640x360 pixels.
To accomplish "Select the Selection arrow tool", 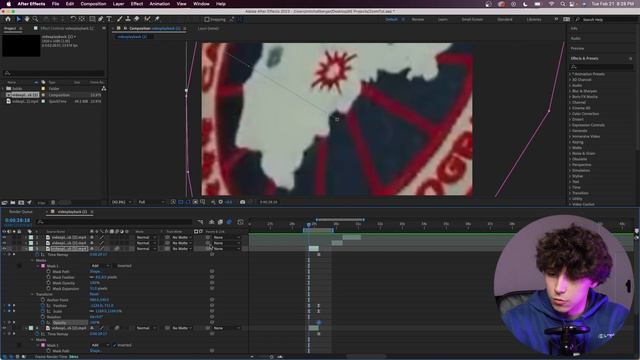I will tap(18, 19).
